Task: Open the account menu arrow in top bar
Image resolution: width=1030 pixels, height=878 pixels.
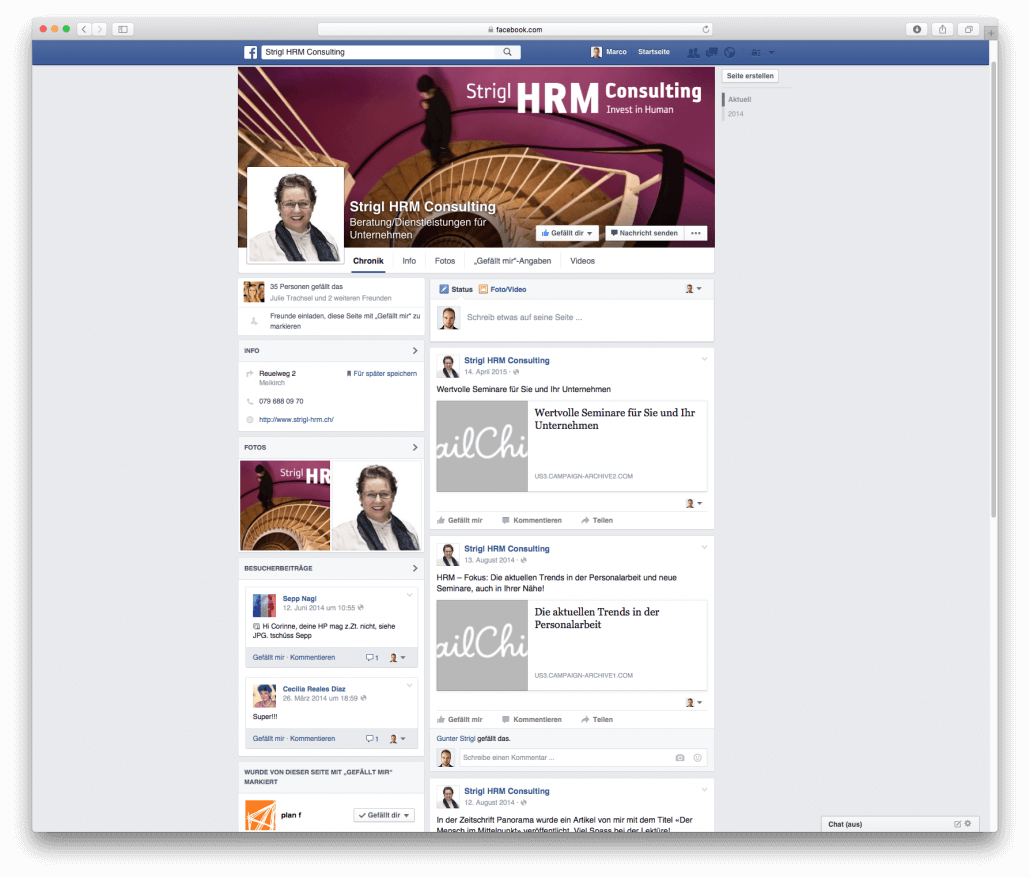Action: click(x=772, y=53)
